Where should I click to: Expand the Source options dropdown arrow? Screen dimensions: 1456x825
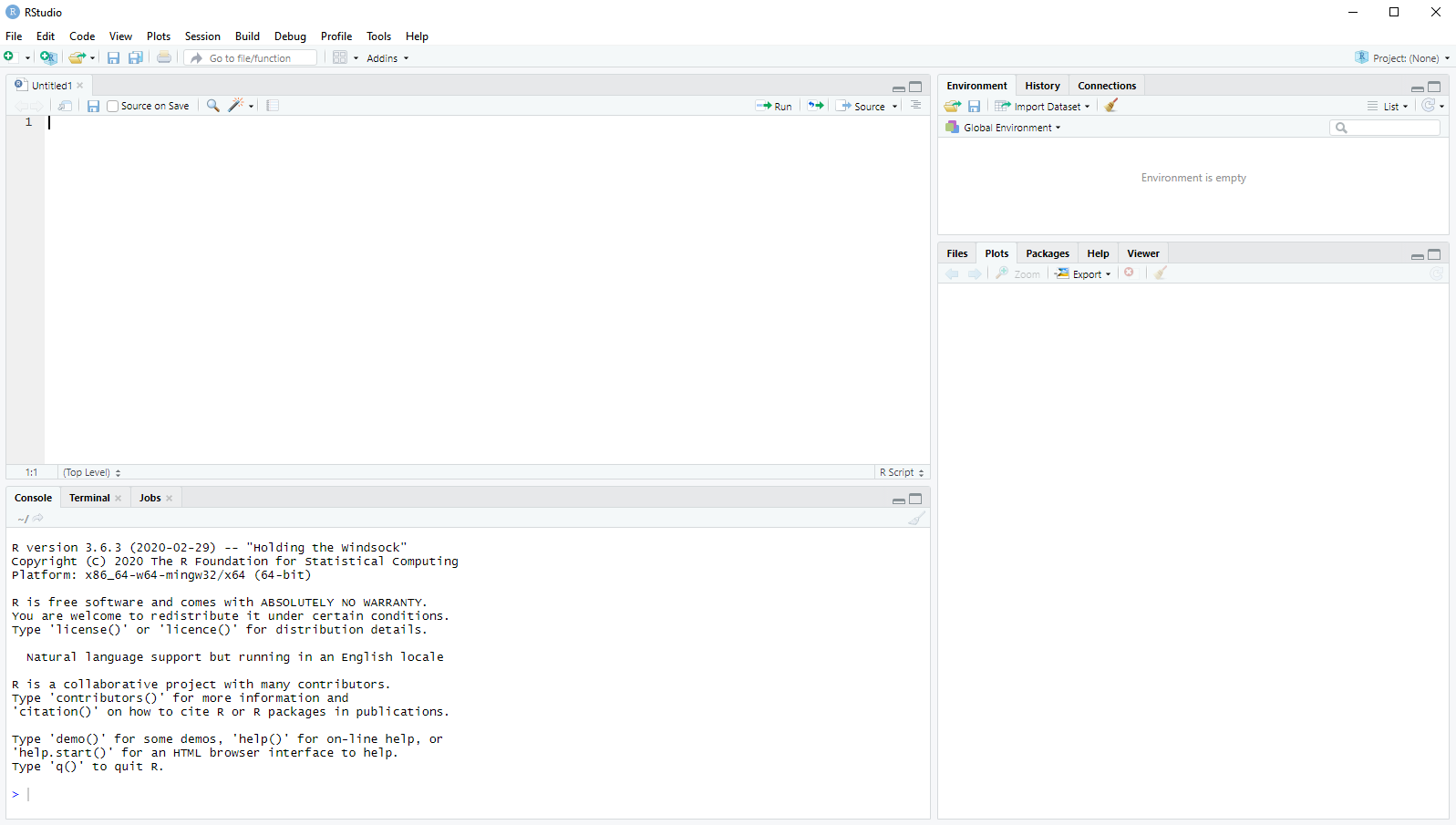(x=894, y=107)
